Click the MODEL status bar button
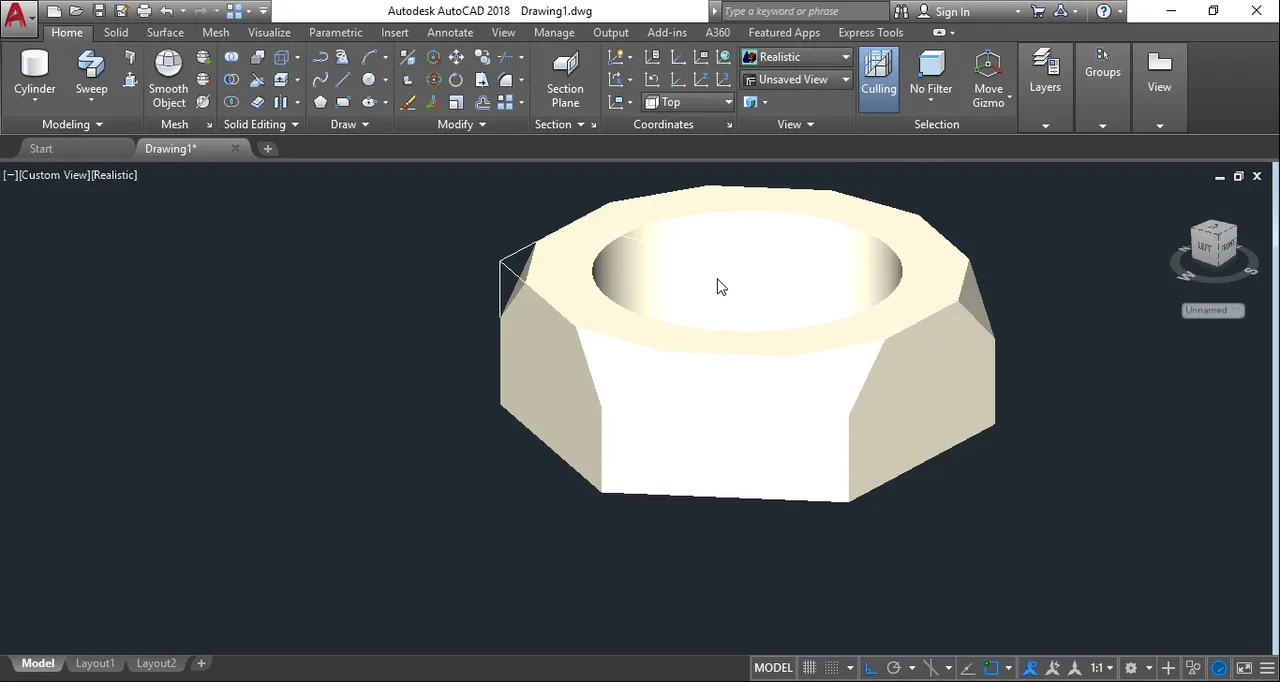Image resolution: width=1280 pixels, height=682 pixels. pos(773,668)
